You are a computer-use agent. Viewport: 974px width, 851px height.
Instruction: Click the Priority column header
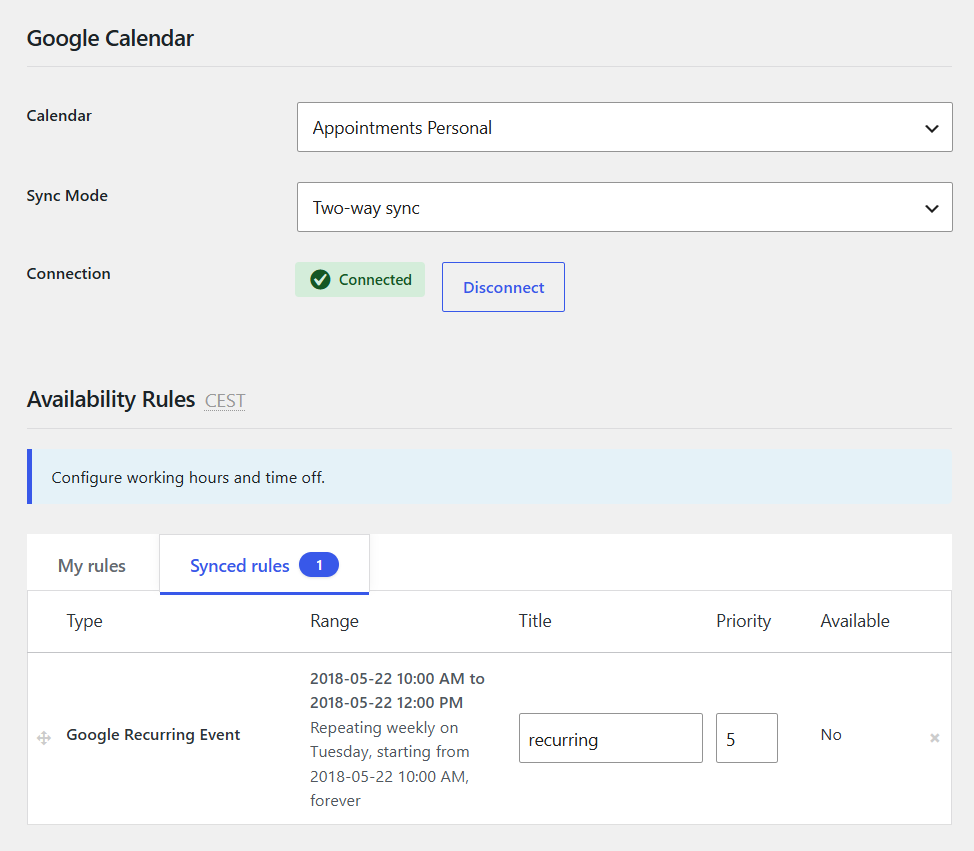[744, 621]
